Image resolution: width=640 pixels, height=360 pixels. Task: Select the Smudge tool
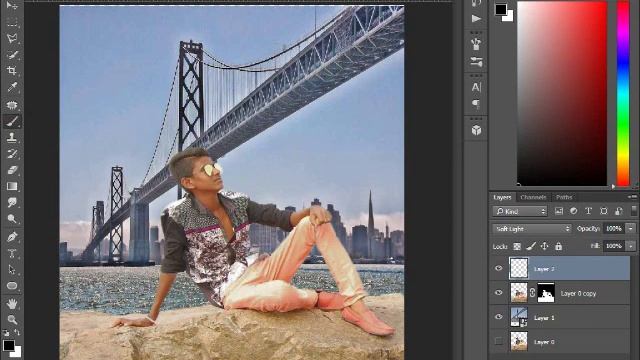tap(12, 202)
